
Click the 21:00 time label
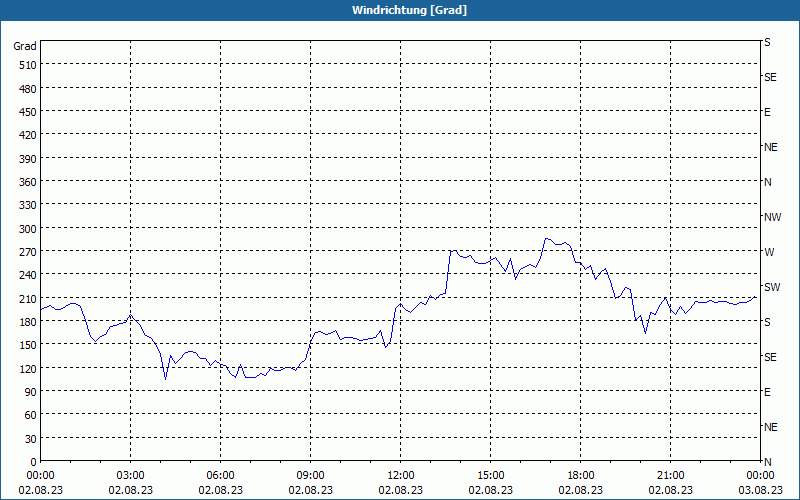click(670, 476)
